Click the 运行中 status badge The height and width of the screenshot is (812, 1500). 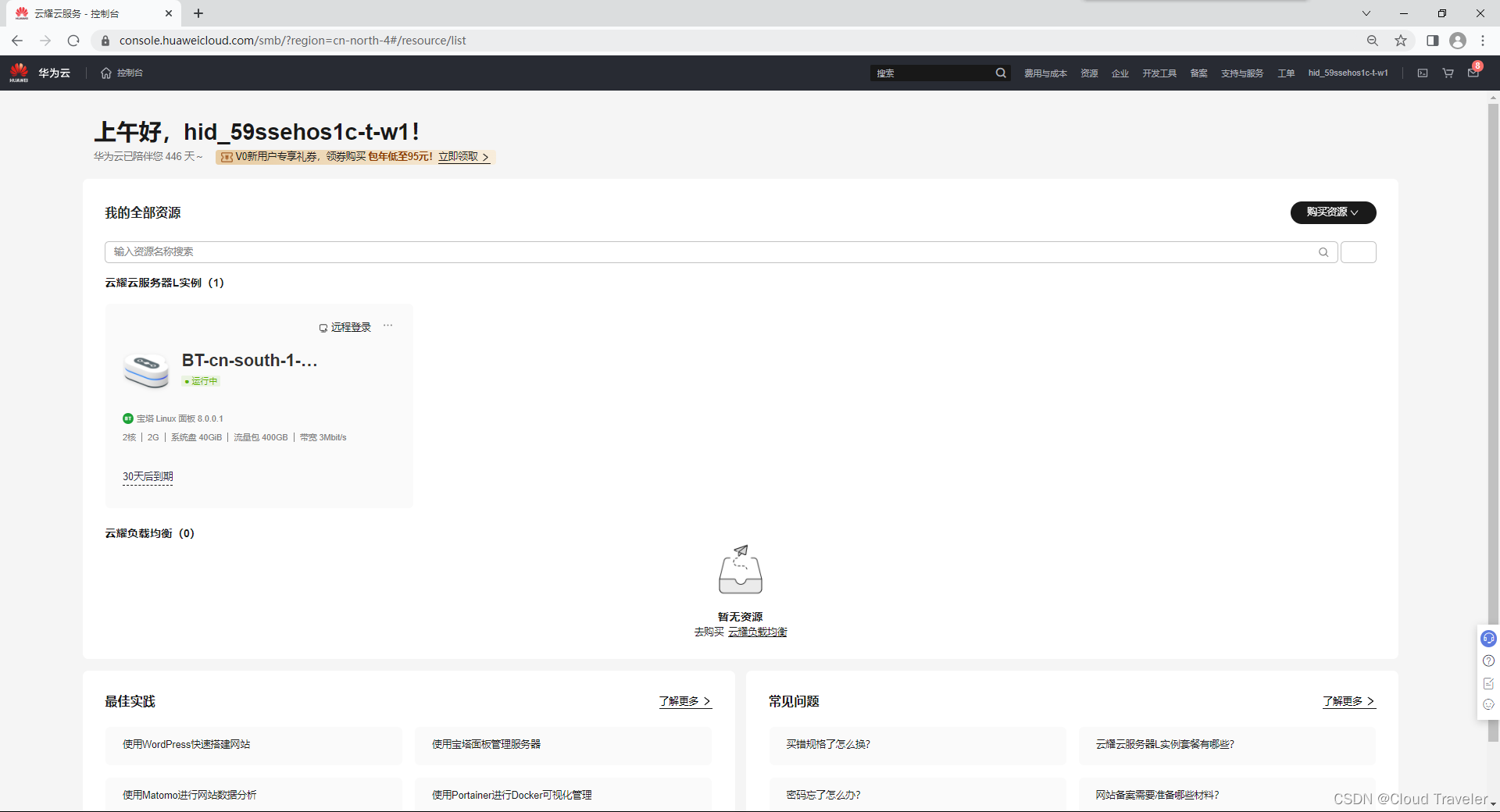201,381
